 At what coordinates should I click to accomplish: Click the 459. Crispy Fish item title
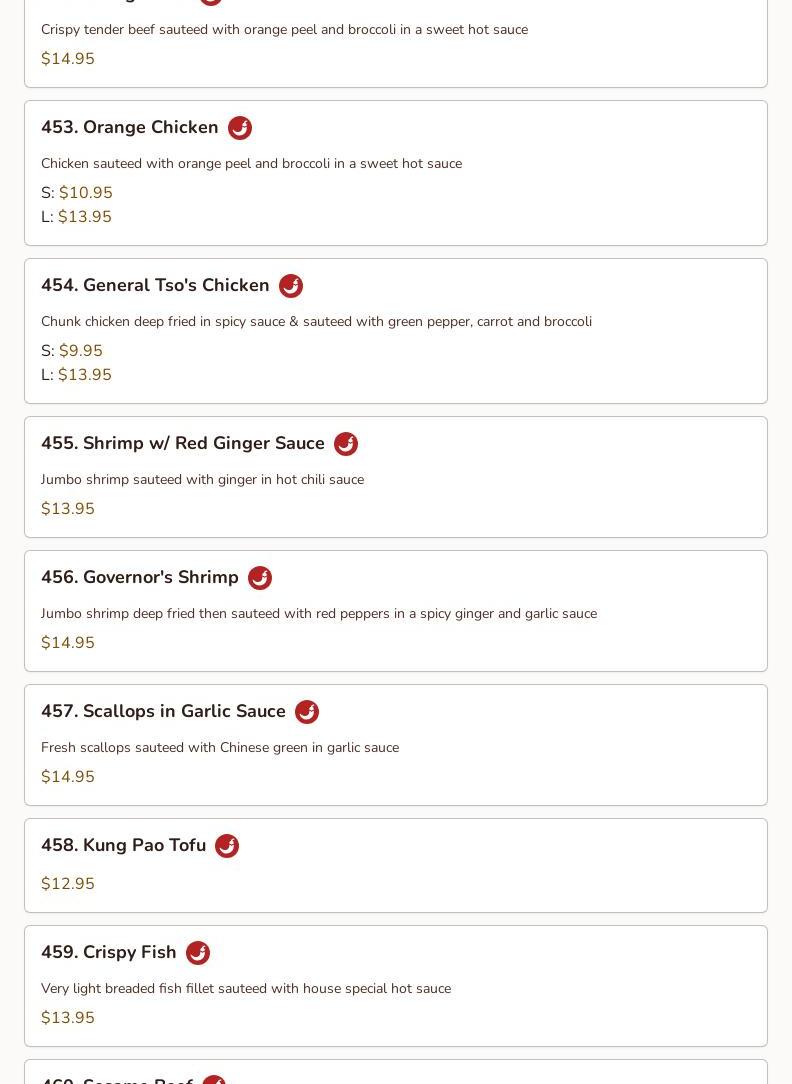(x=109, y=952)
